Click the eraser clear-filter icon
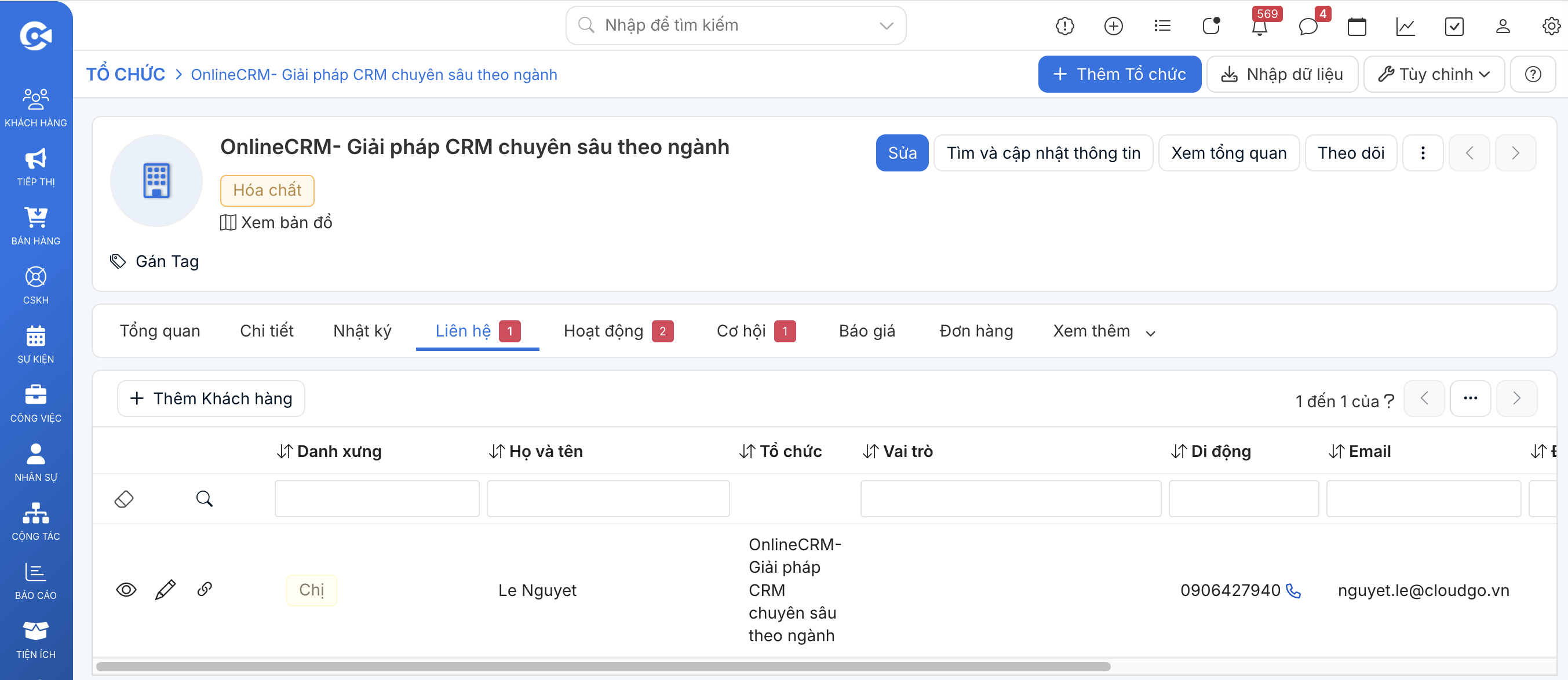Viewport: 1568px width, 680px height. (x=124, y=499)
